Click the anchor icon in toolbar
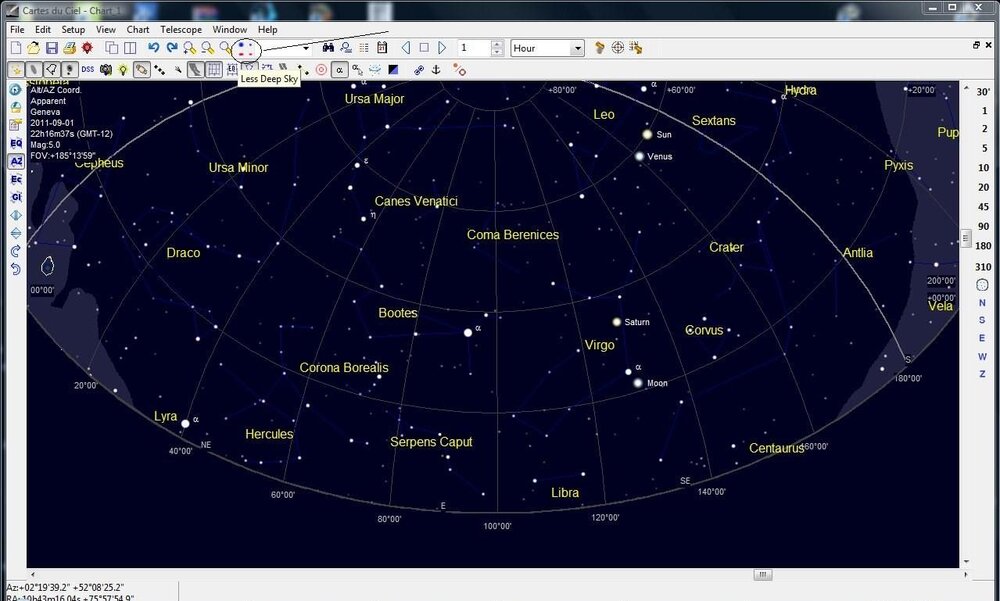Viewport: 1000px width, 601px height. tap(435, 70)
